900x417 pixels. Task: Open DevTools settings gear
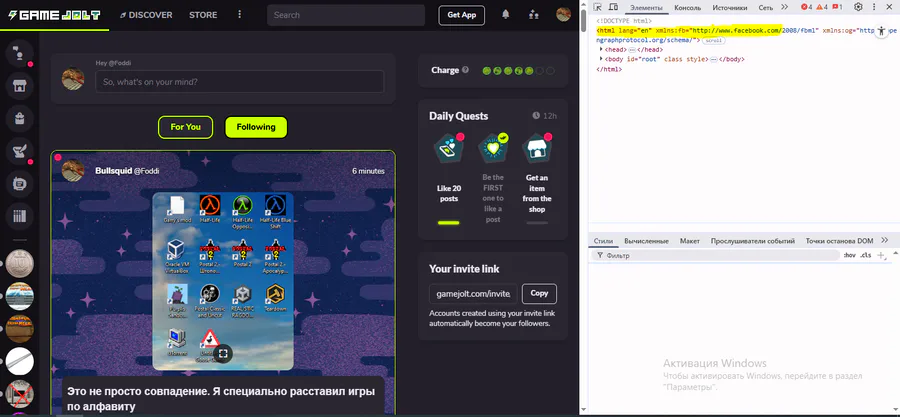859,7
